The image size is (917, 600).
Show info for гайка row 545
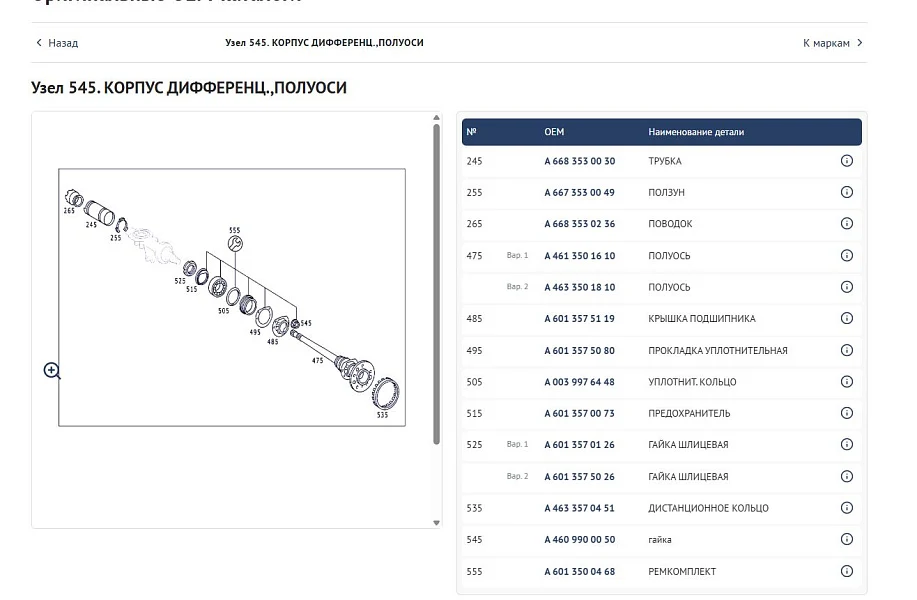point(846,539)
